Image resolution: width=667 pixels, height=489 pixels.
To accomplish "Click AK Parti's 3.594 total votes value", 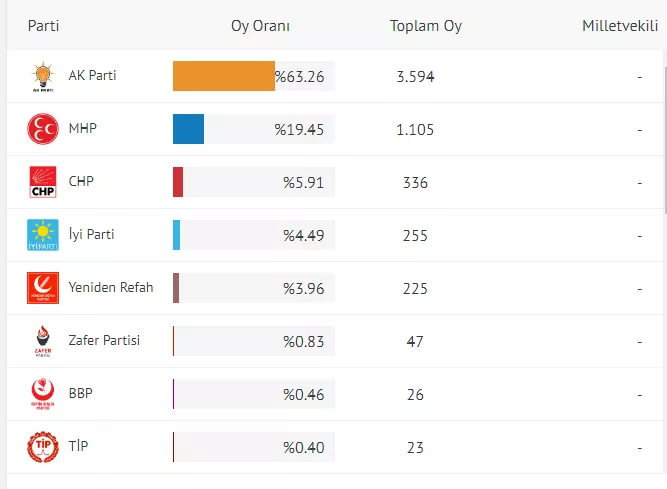I will click(415, 77).
